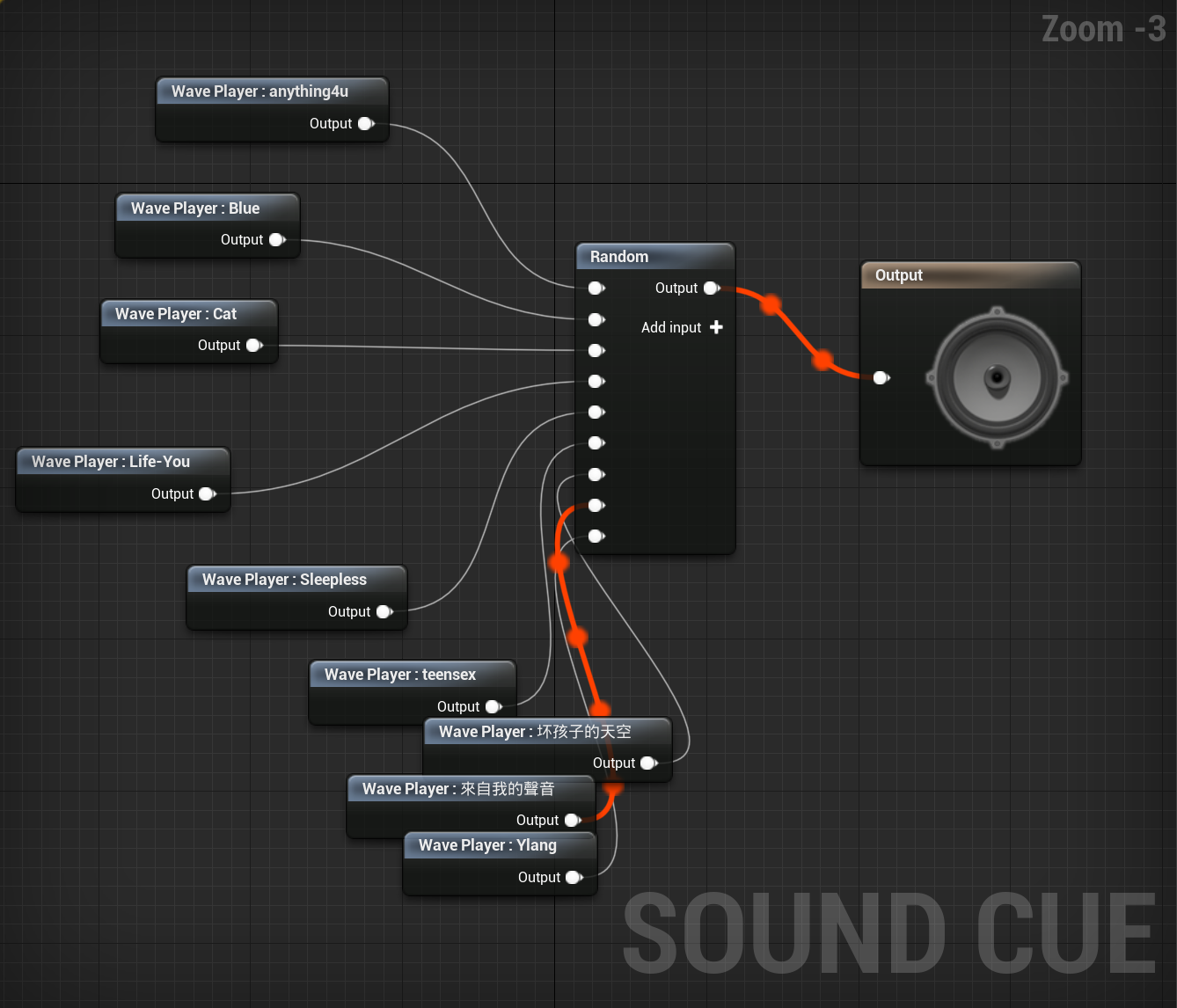Click the eighth input pin of Random node
The image size is (1177, 1008).
pyautogui.click(x=596, y=505)
